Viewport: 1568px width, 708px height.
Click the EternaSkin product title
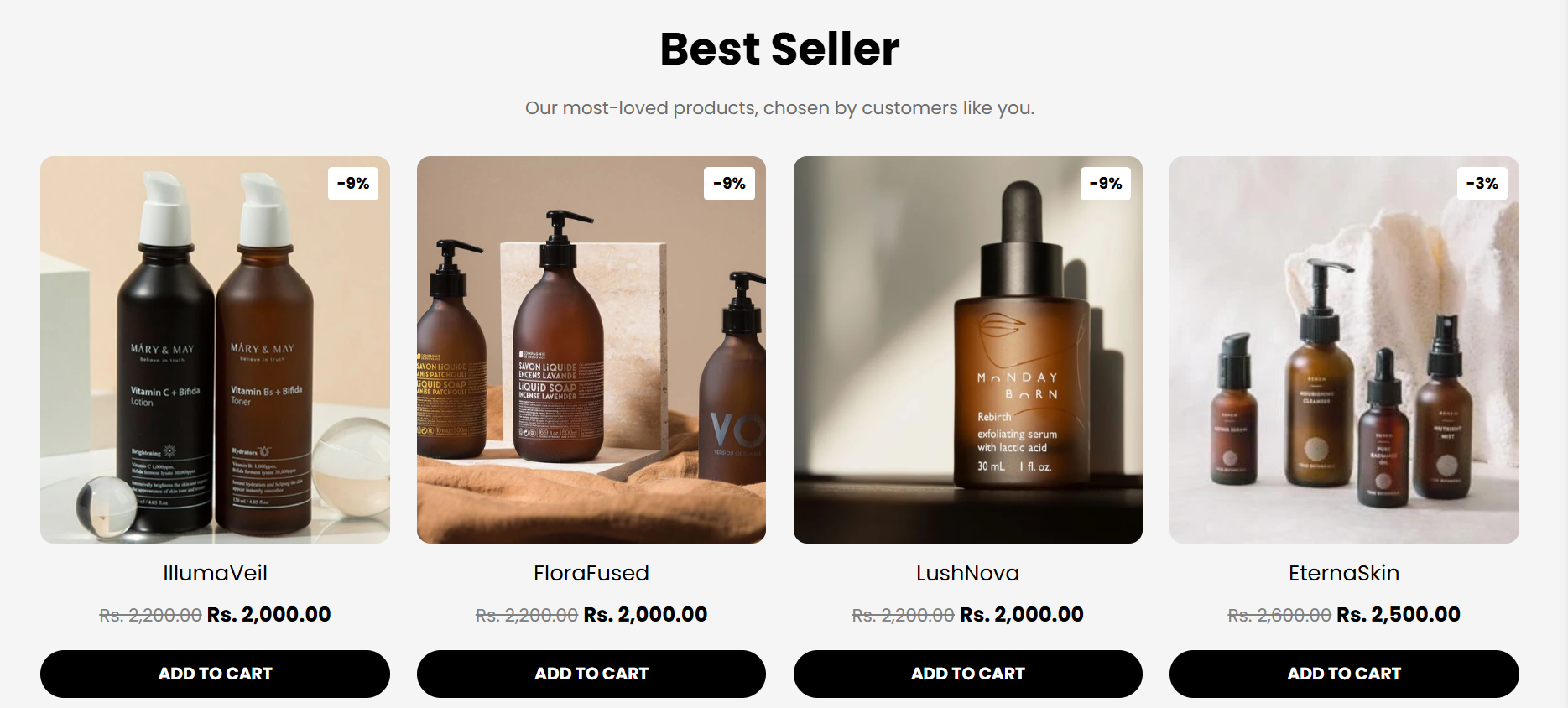coord(1344,573)
